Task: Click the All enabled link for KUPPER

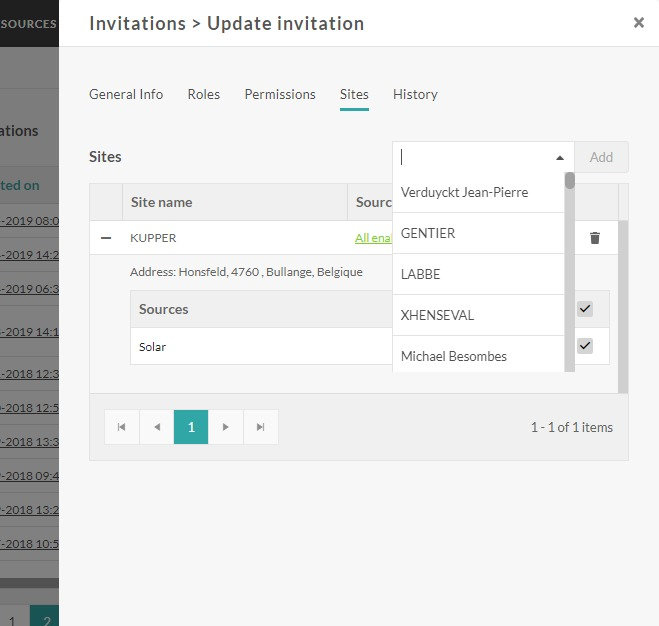Action: [x=373, y=238]
